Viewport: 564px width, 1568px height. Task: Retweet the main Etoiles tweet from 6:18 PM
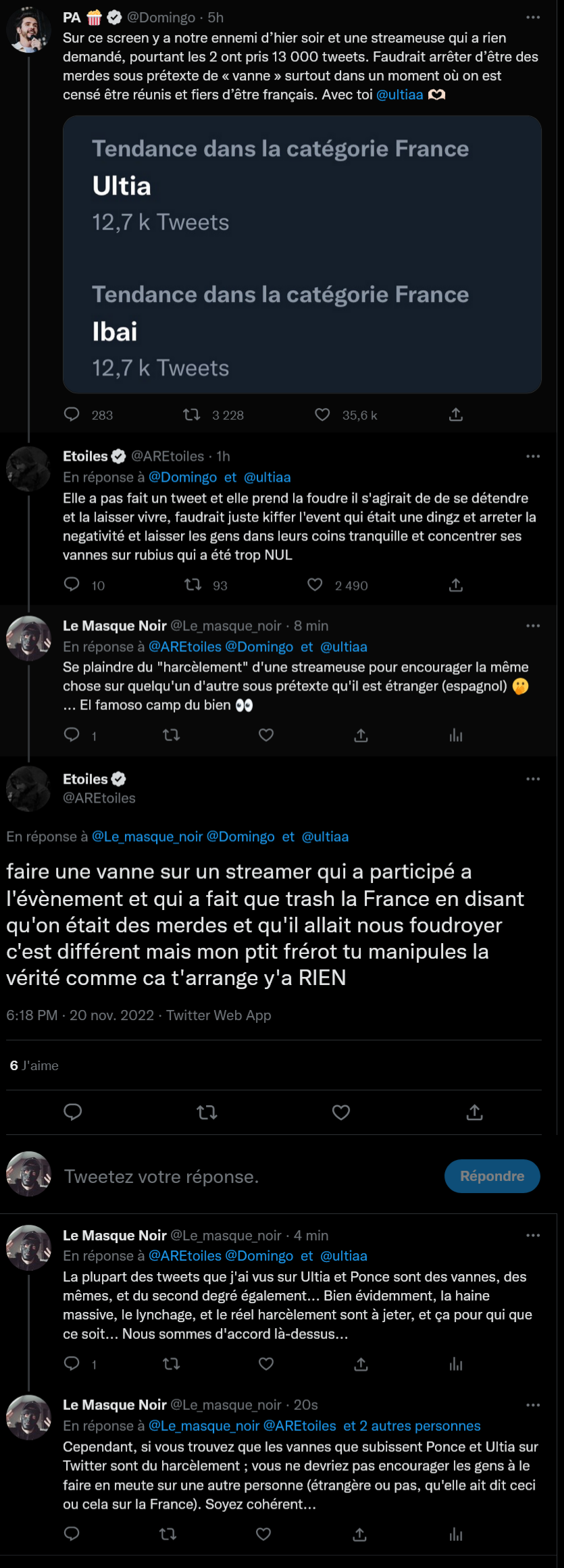(207, 1112)
